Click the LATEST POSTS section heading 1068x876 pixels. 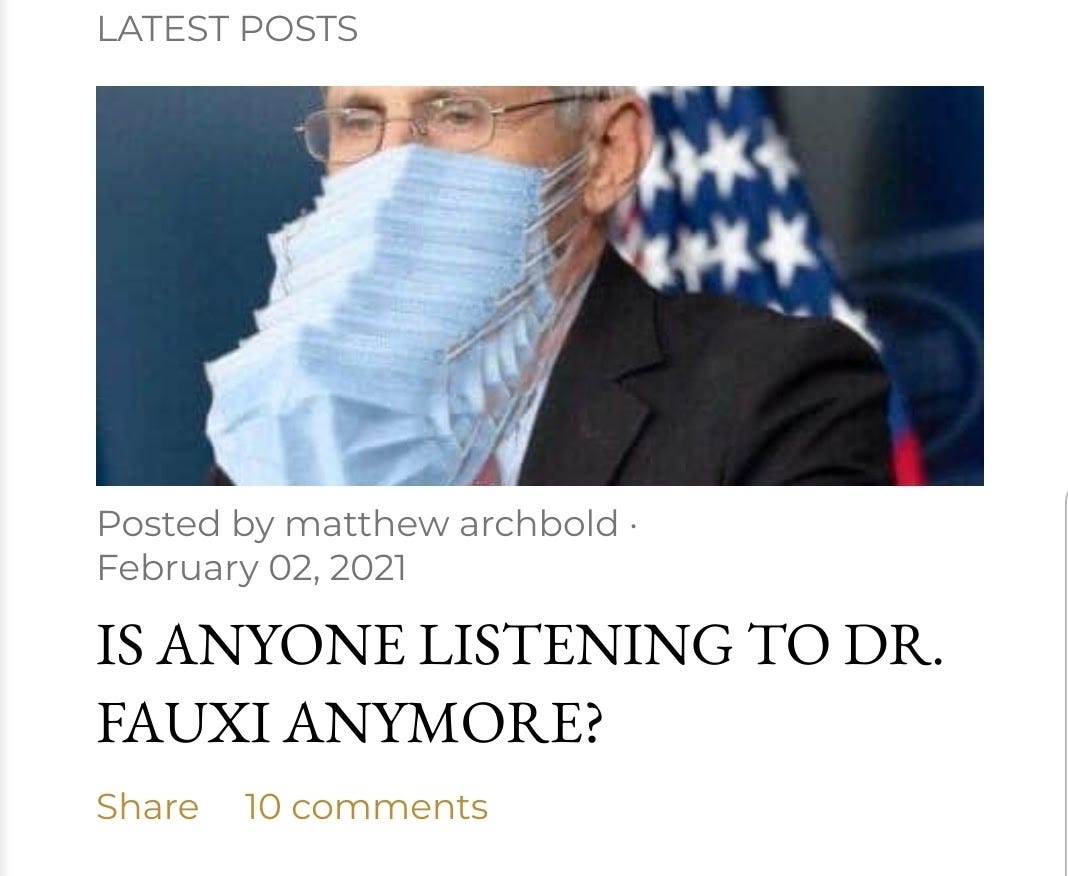click(x=227, y=29)
